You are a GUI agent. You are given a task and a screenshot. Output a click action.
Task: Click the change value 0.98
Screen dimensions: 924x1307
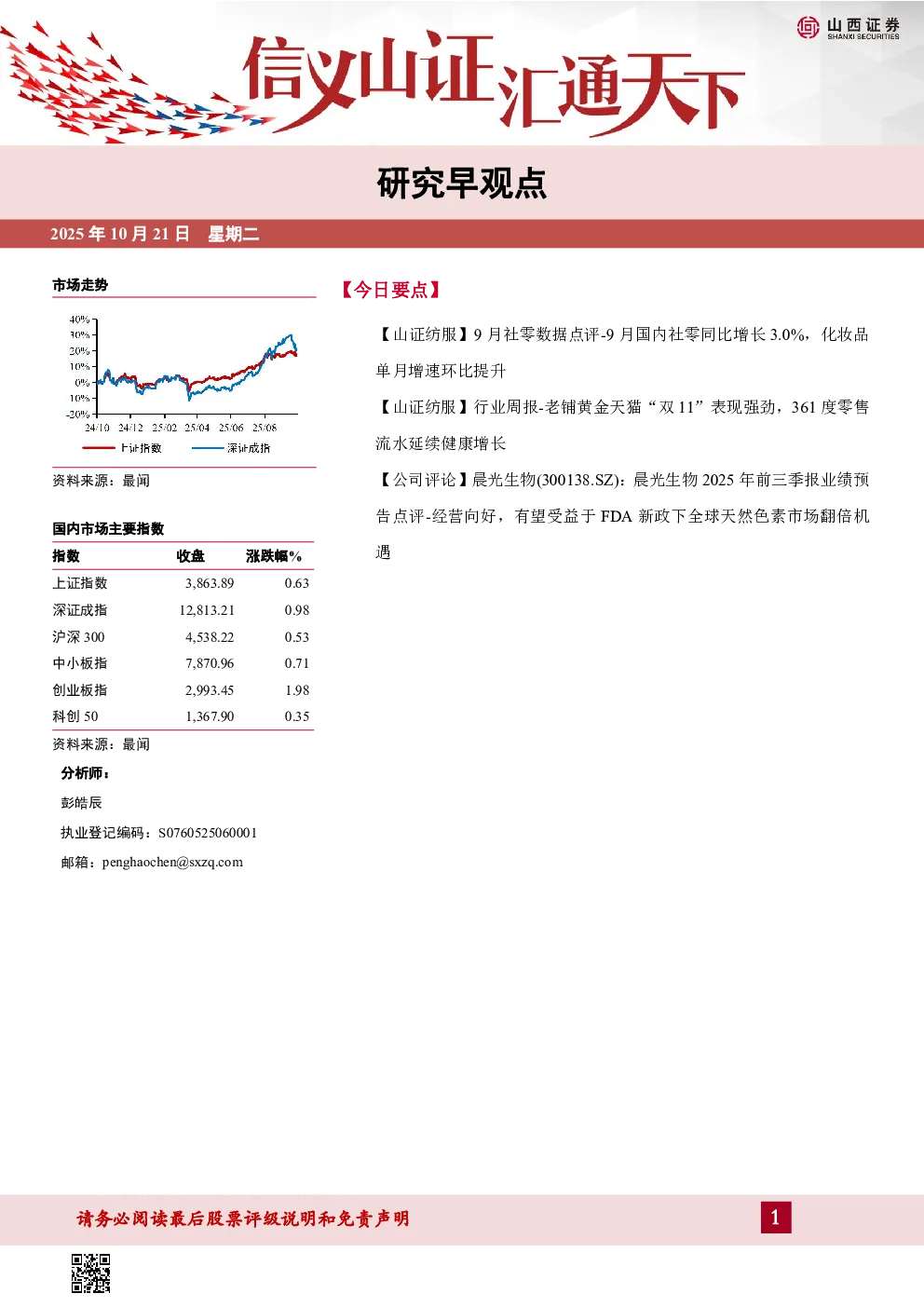pos(297,610)
